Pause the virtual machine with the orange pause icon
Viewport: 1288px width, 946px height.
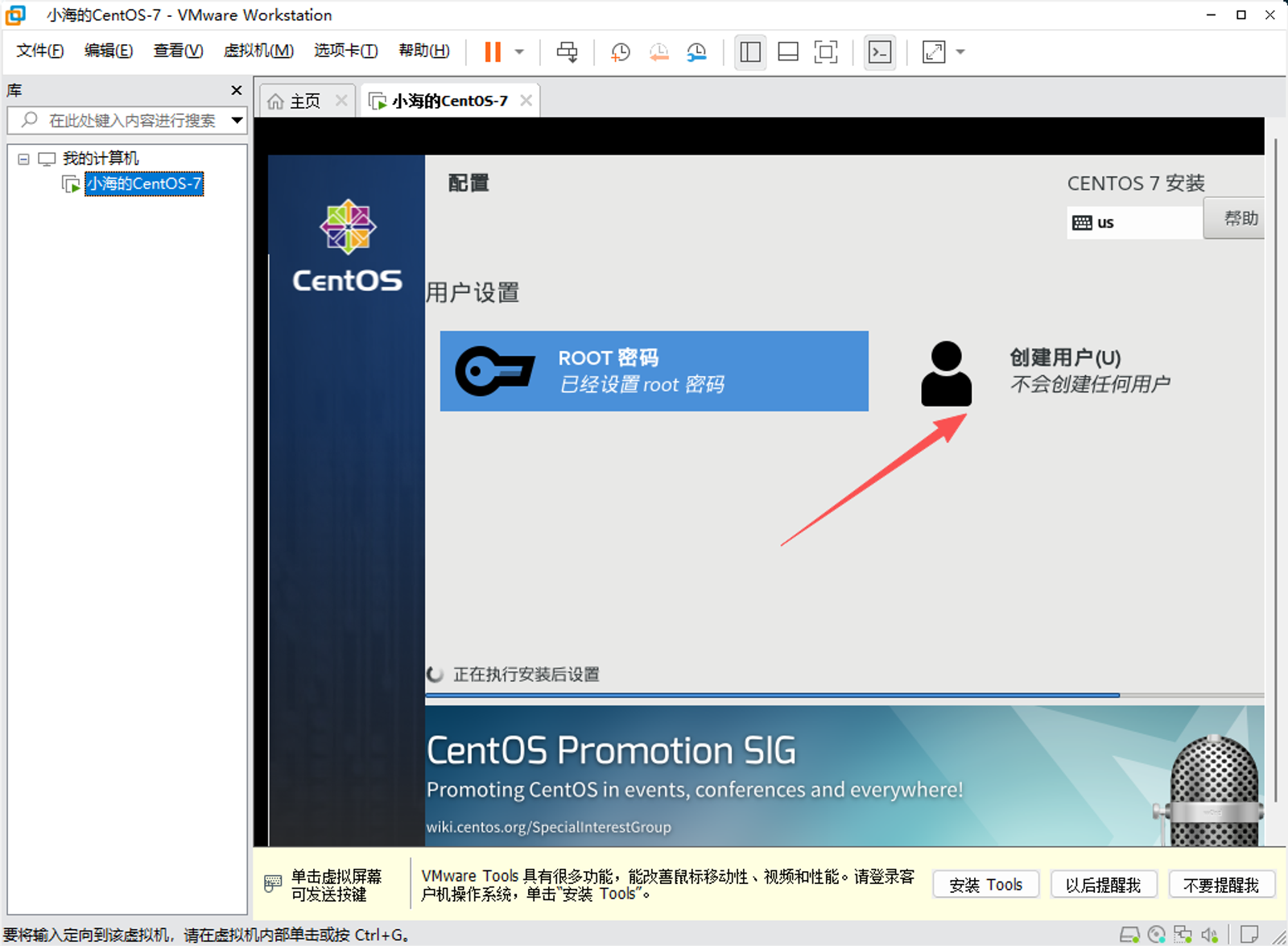click(493, 52)
